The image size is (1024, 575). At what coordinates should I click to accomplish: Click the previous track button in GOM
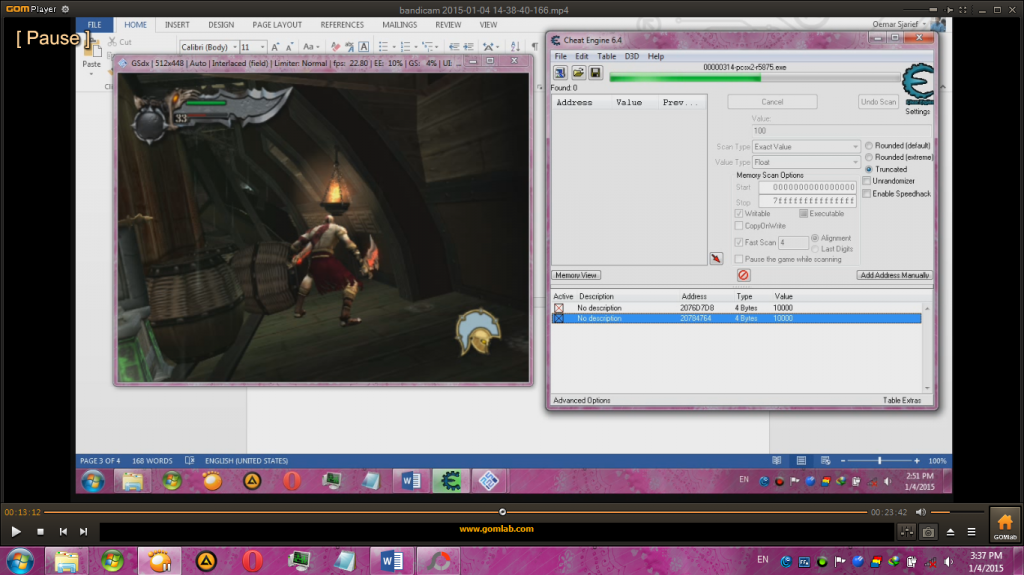tap(63, 532)
